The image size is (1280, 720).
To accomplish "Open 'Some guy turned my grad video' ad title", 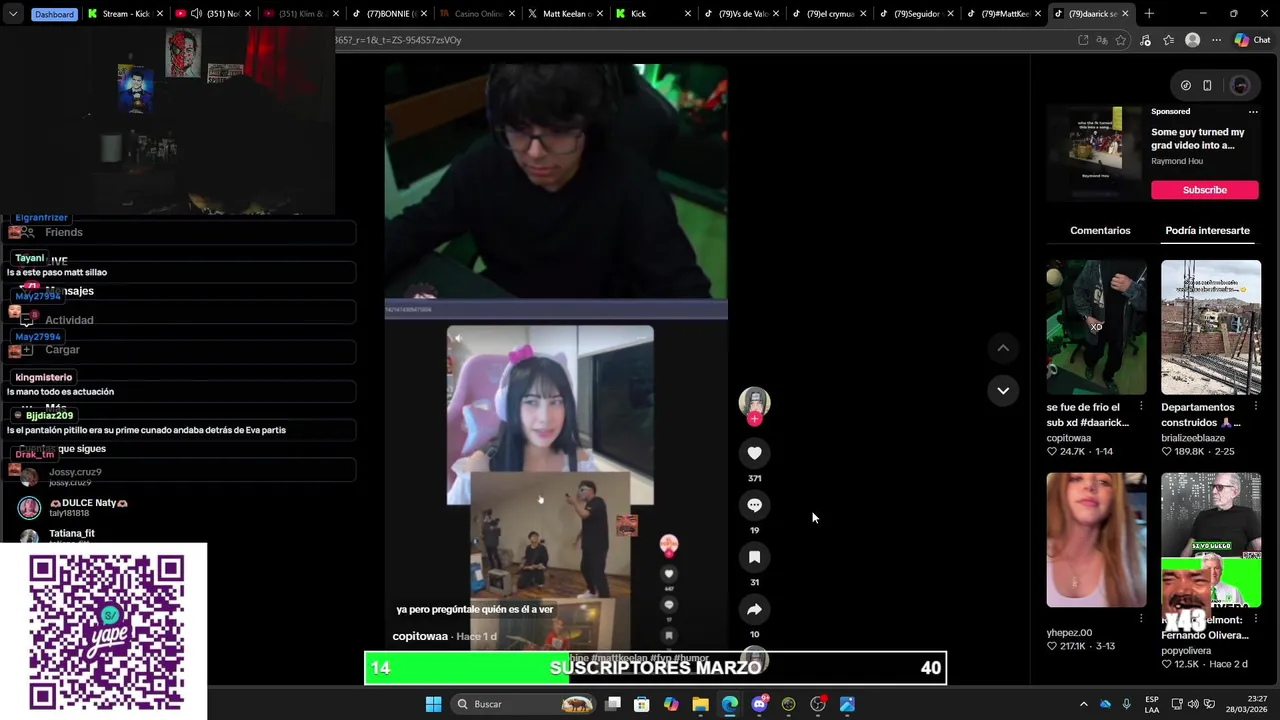I will click(x=1198, y=138).
